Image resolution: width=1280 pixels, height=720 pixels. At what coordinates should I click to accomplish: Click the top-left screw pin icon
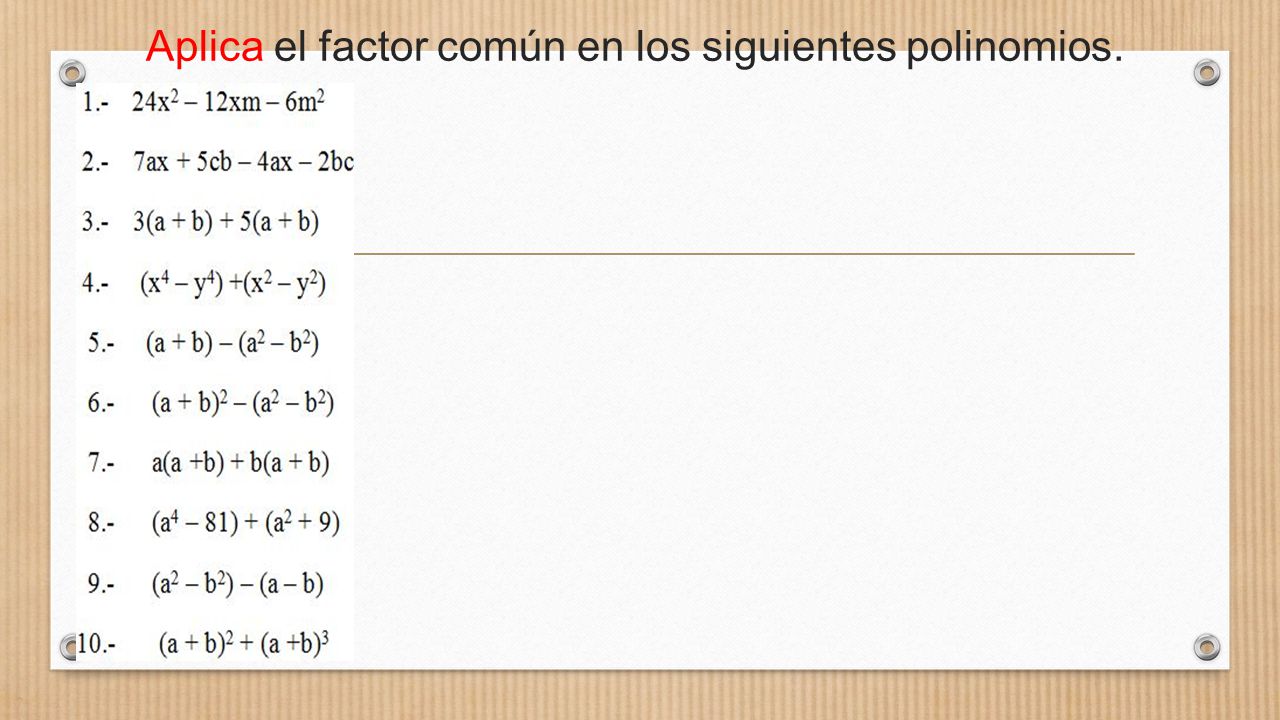tap(72, 72)
